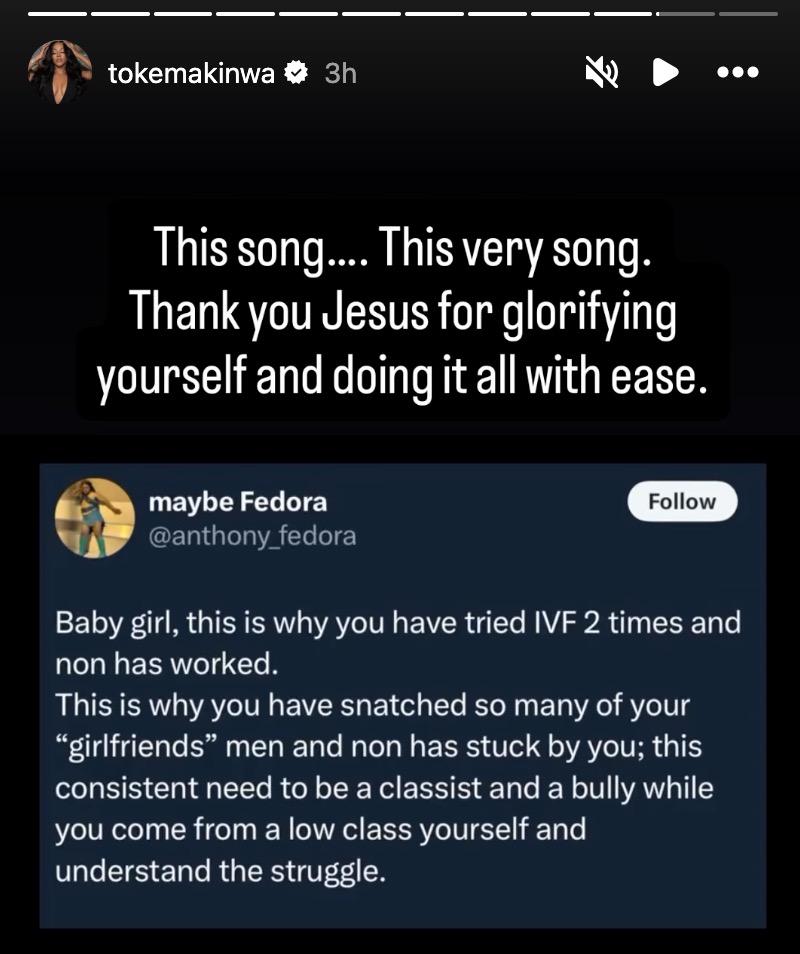Click the partially filled progress segment
800x954 pixels.
[x=685, y=14]
